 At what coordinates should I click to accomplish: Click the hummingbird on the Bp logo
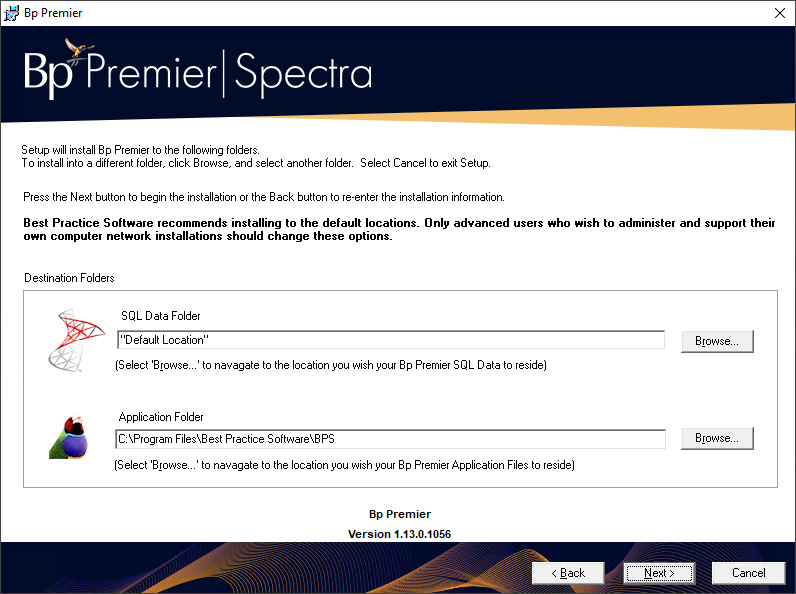click(77, 48)
